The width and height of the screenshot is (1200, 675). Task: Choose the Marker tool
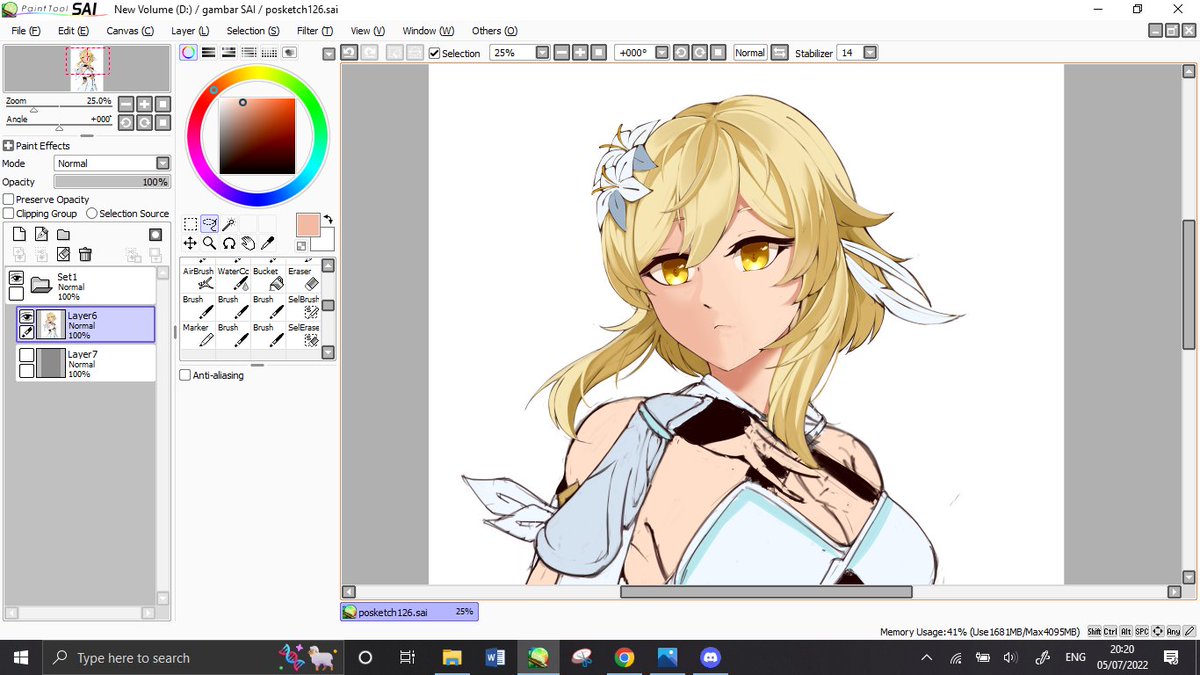coord(198,335)
